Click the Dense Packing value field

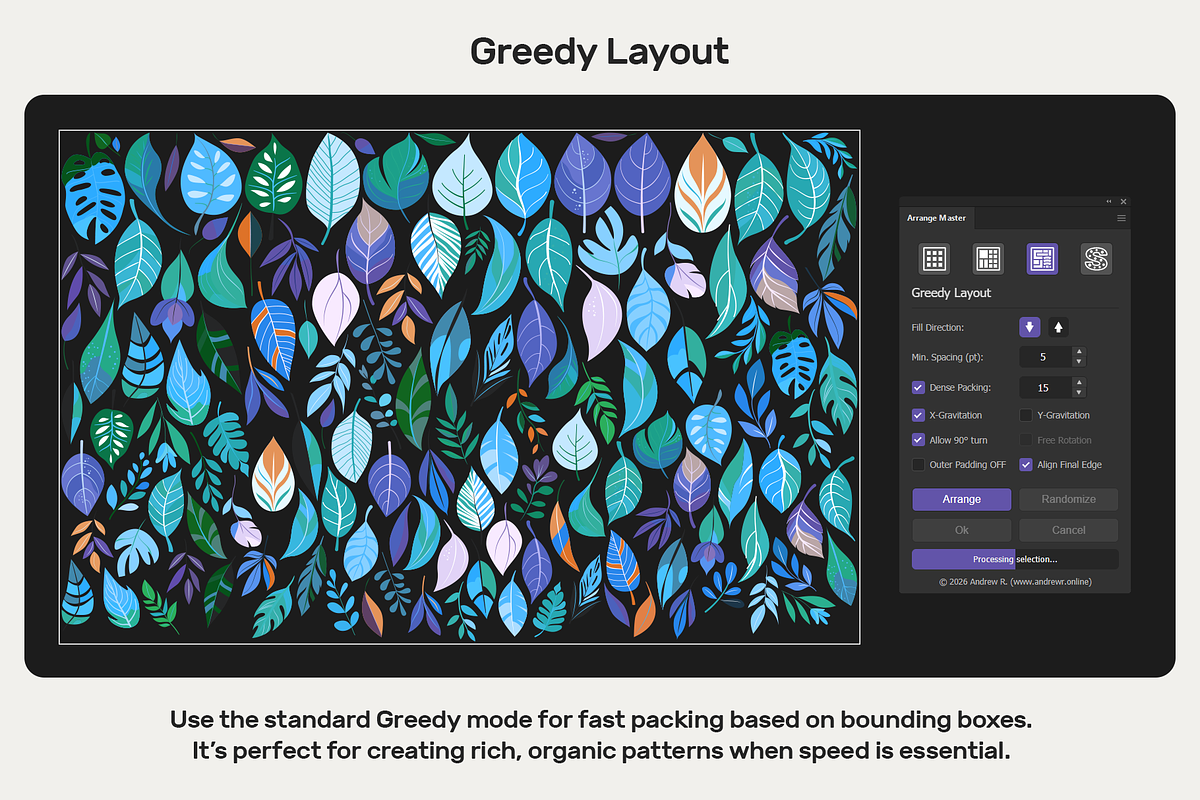1044,387
